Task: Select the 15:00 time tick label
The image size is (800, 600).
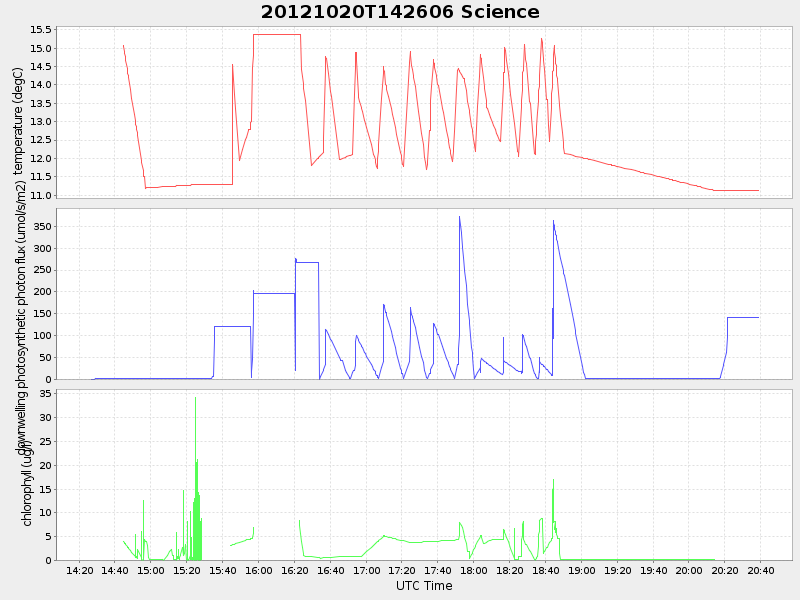Action: pos(151,570)
